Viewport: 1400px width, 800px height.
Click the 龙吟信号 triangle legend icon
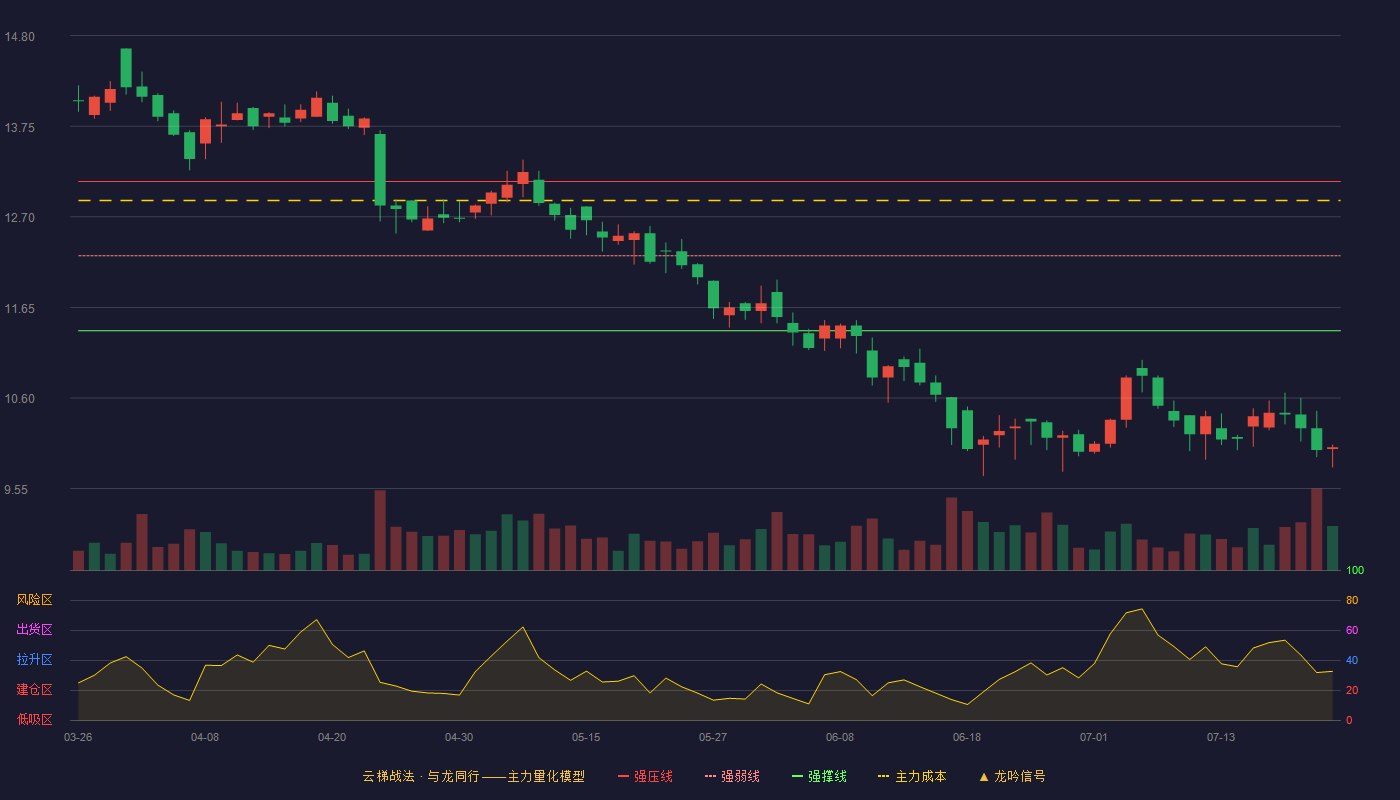[983, 776]
